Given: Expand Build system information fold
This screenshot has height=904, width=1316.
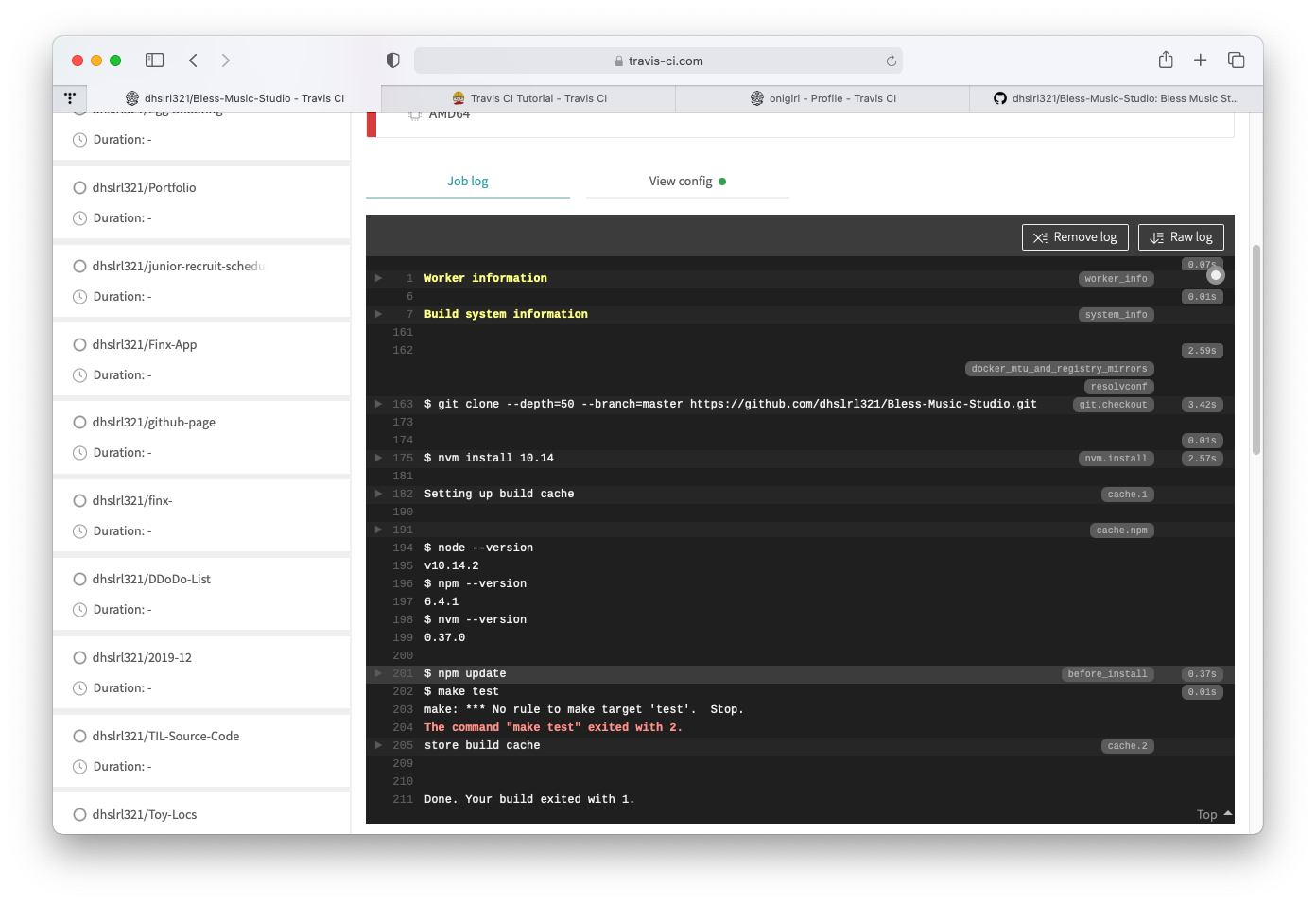Looking at the screenshot, I should point(378,314).
